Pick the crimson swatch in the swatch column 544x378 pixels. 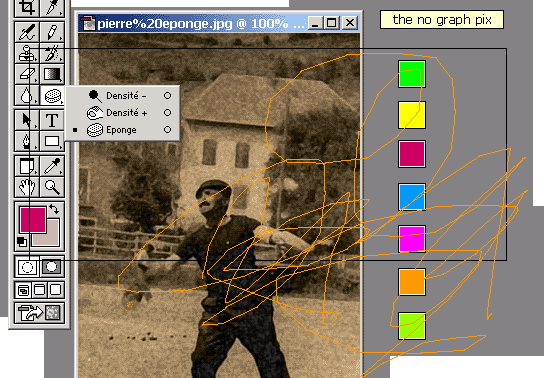click(412, 154)
